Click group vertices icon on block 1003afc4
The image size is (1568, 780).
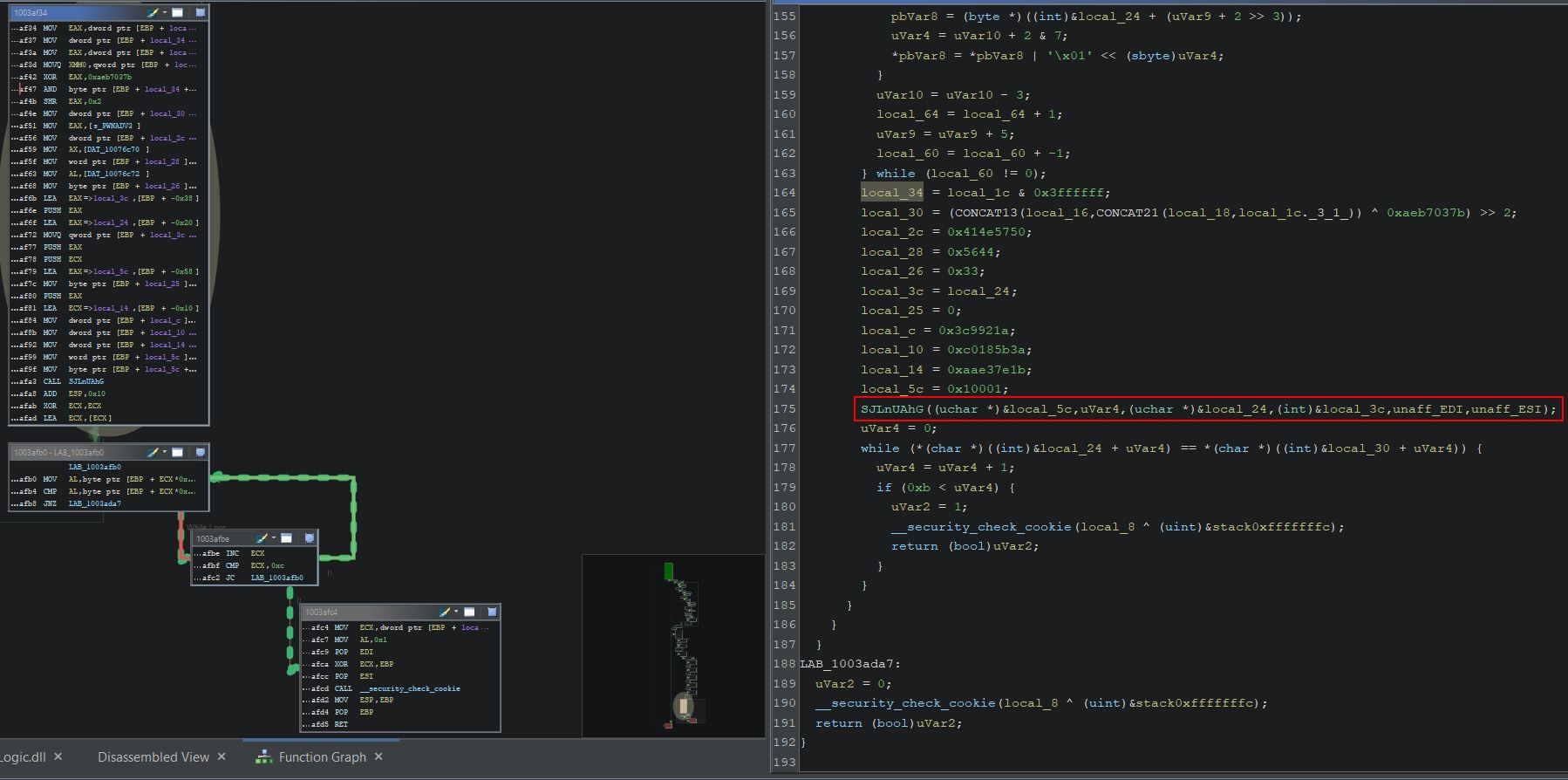pos(492,612)
